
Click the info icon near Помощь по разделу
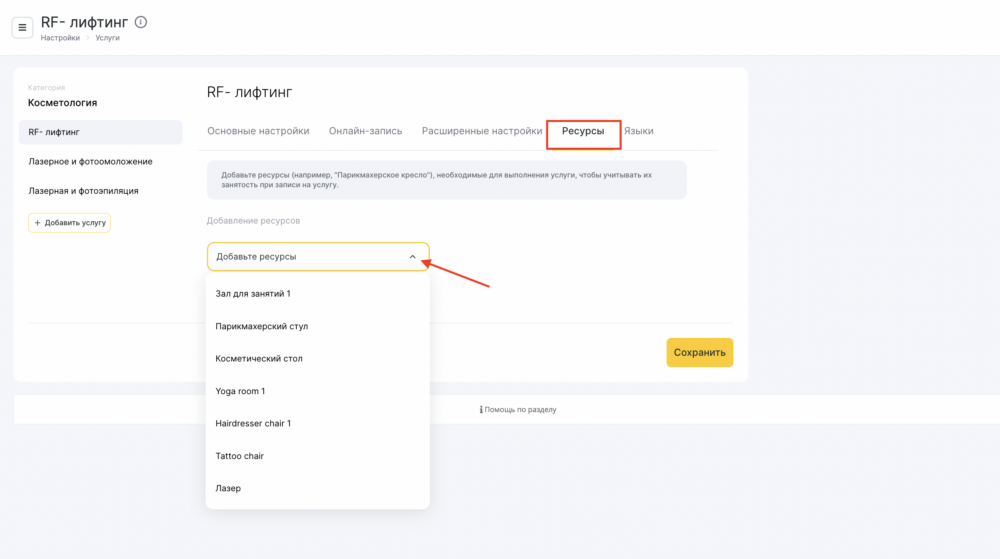481,410
